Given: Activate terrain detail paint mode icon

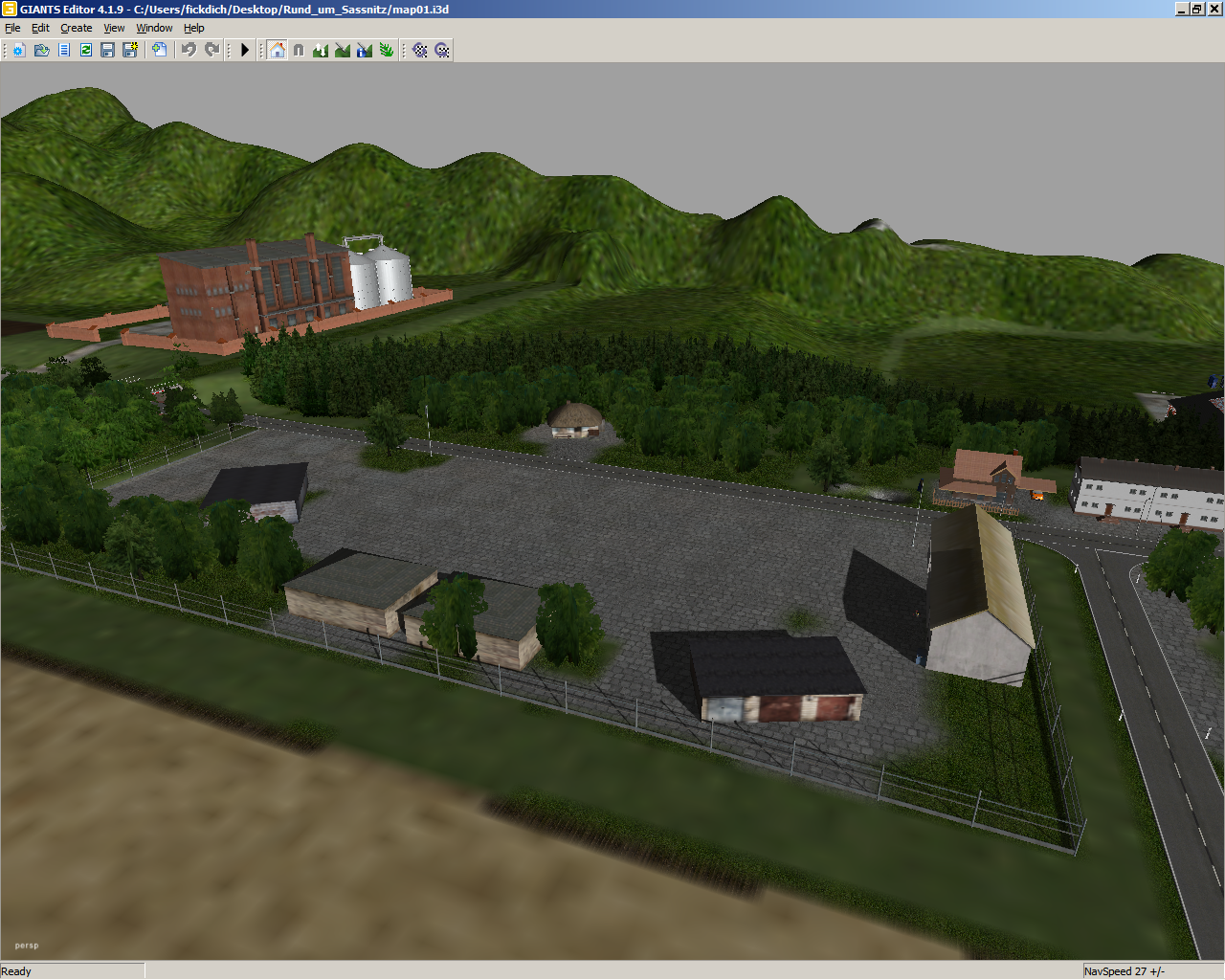Looking at the screenshot, I should click(x=343, y=50).
